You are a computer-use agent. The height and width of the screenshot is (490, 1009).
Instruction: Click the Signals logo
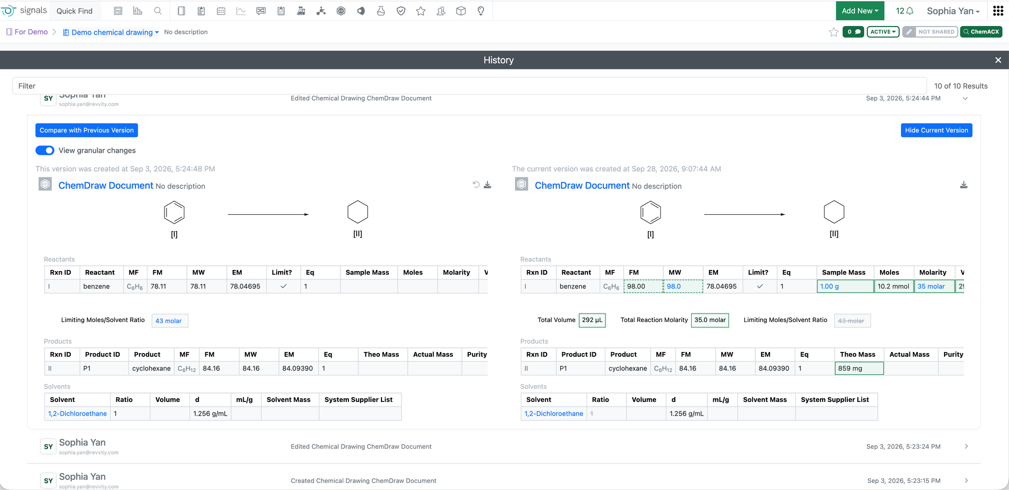coord(23,11)
